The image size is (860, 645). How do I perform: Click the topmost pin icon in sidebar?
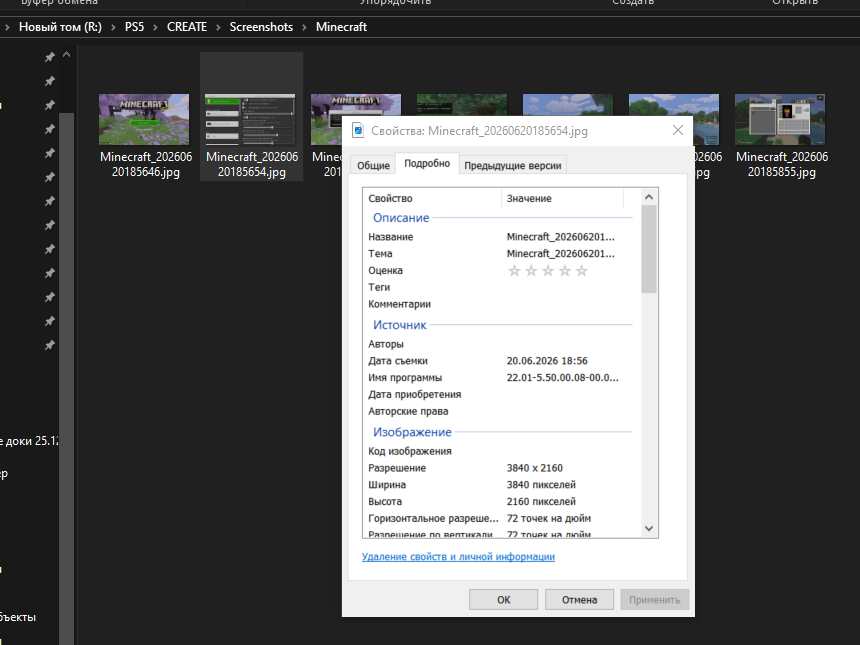click(49, 57)
